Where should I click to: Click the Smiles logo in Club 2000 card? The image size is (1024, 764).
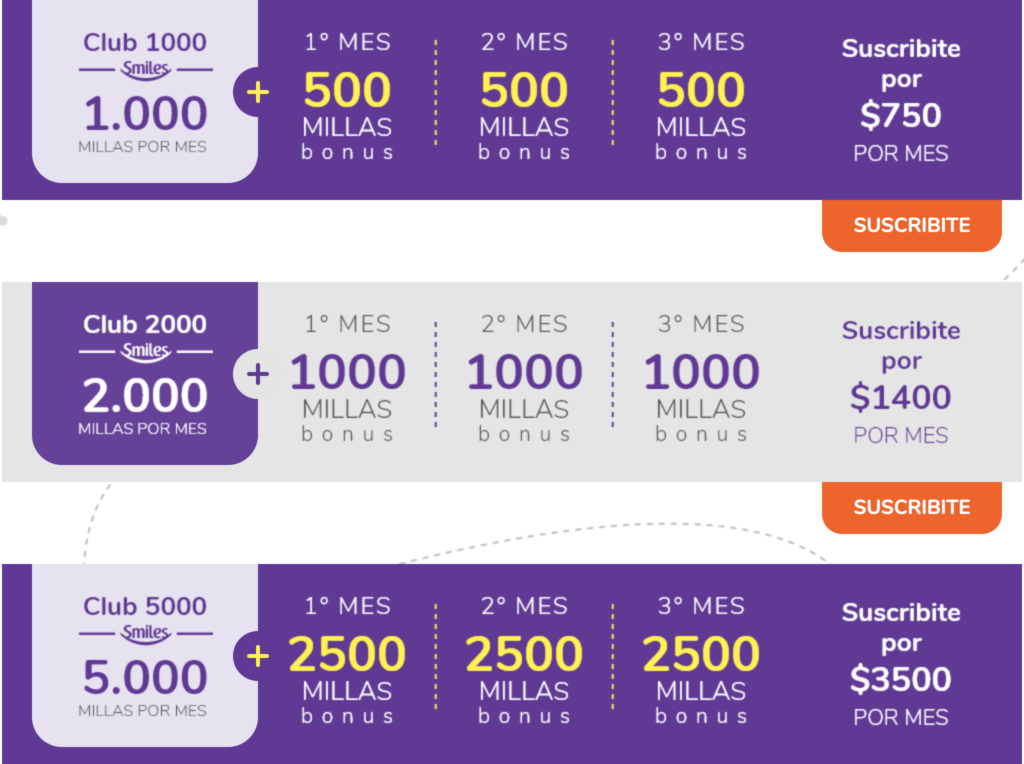point(146,351)
